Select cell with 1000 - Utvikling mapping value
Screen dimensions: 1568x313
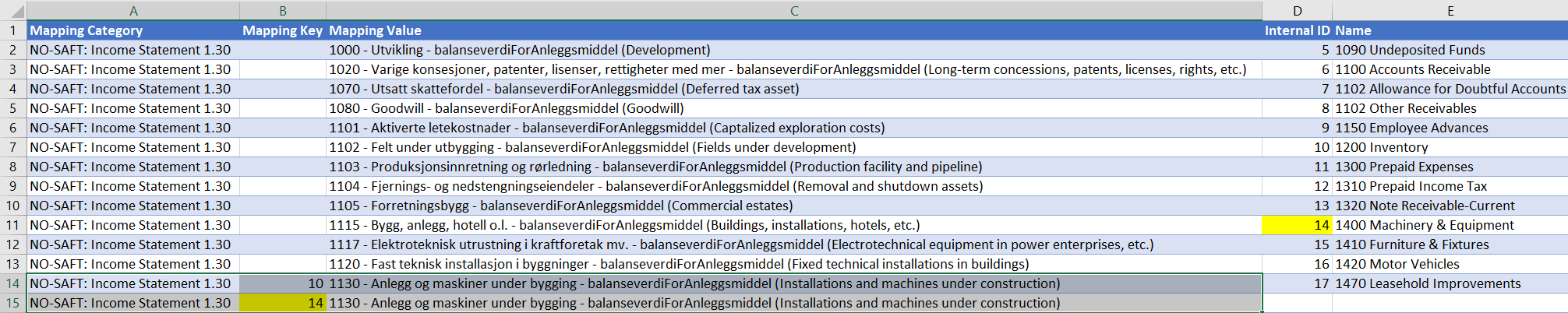[x=794, y=50]
